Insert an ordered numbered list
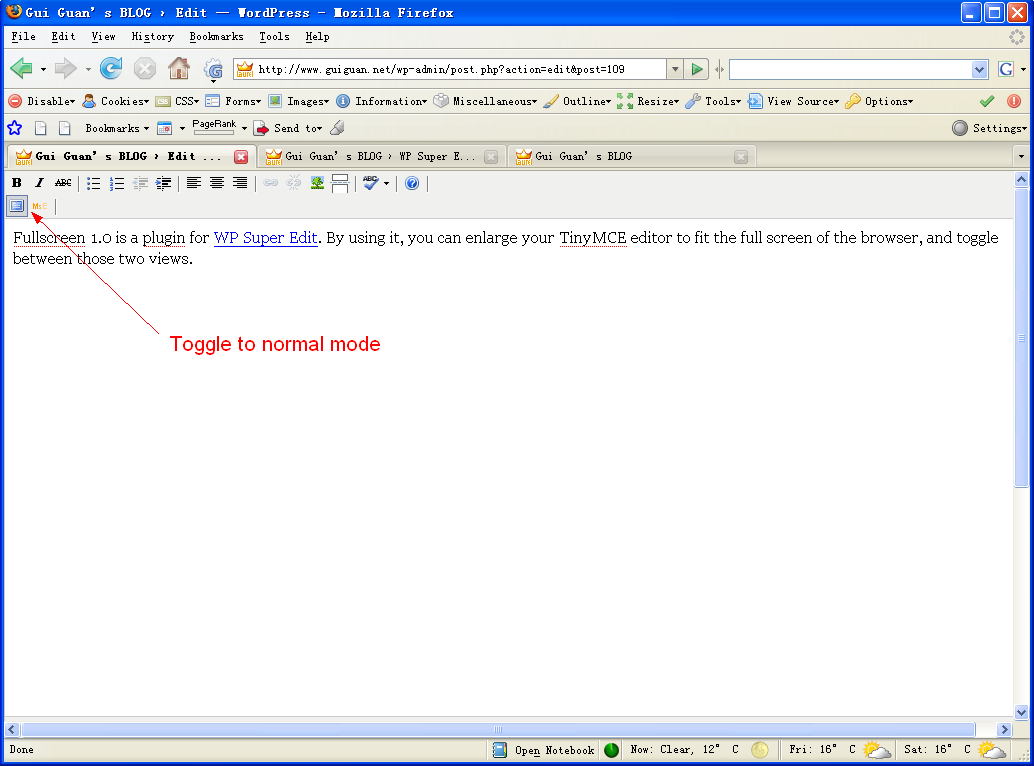This screenshot has height=766, width=1034. click(x=117, y=183)
